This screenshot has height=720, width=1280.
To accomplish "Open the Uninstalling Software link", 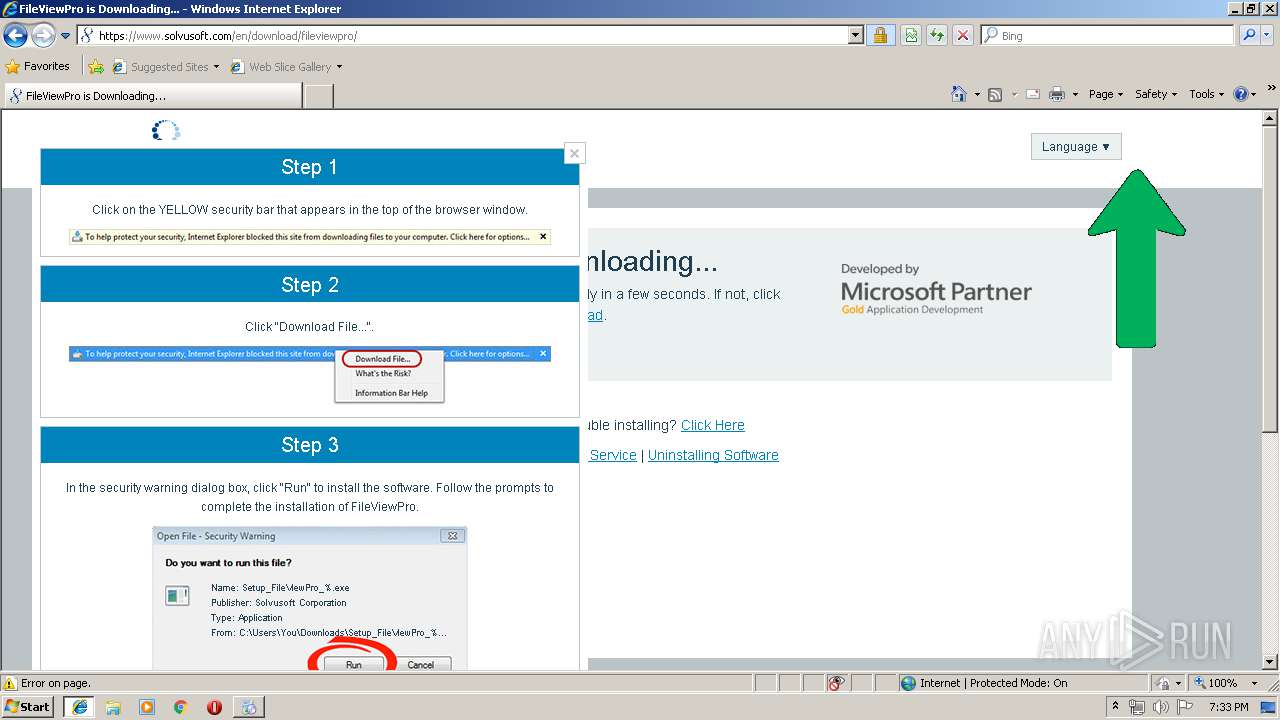I will tap(713, 455).
